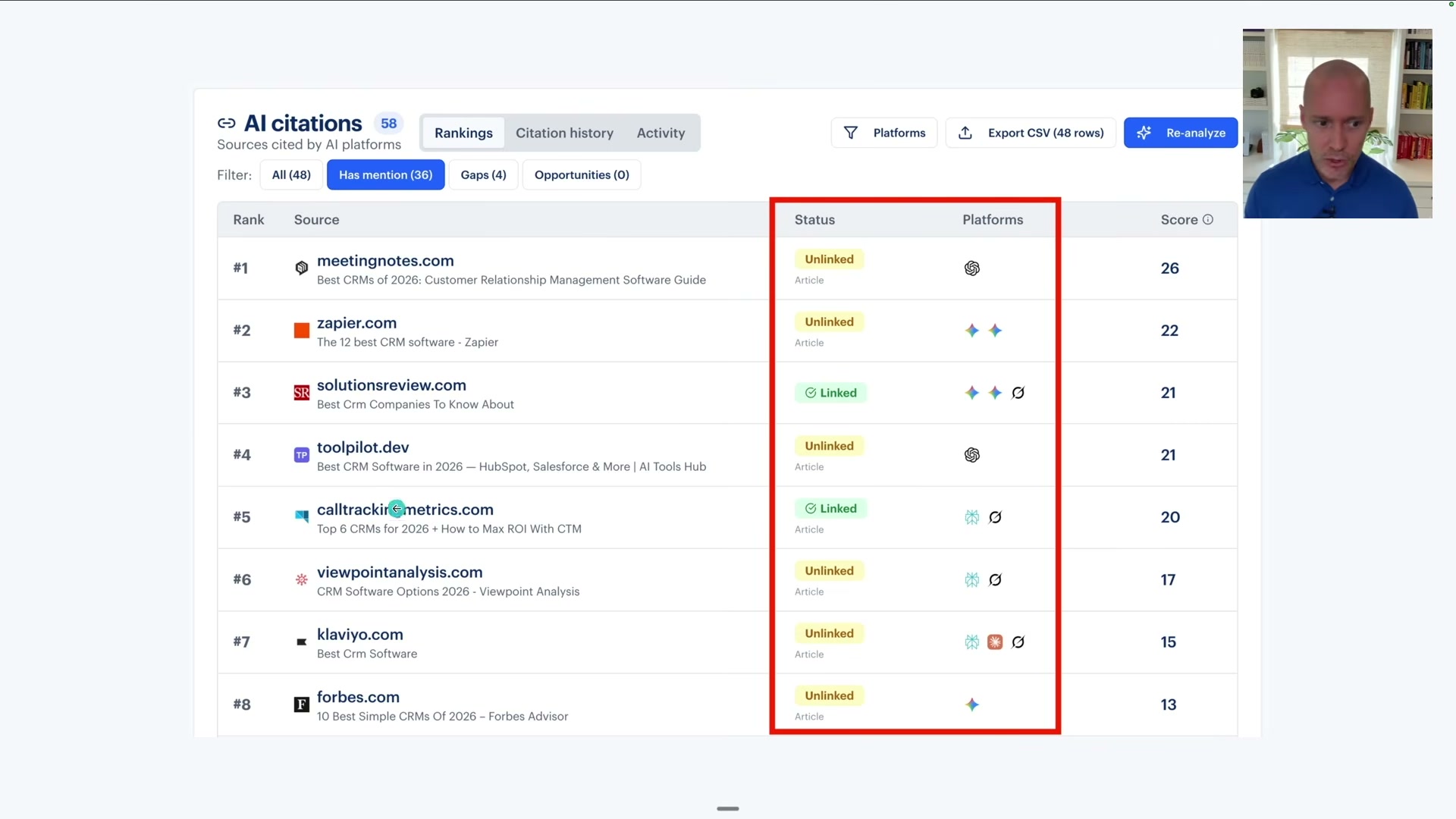The width and height of the screenshot is (1456, 819).
Task: Click the Gemini star icon in forbes.com row
Action: coord(972,704)
